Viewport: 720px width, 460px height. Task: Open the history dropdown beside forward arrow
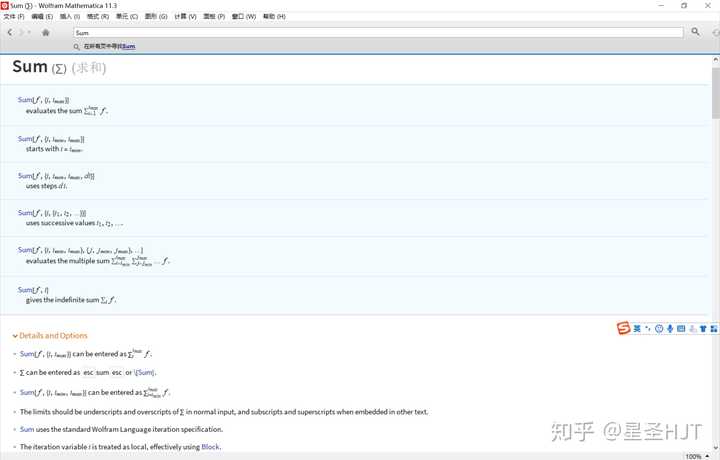click(x=29, y=33)
